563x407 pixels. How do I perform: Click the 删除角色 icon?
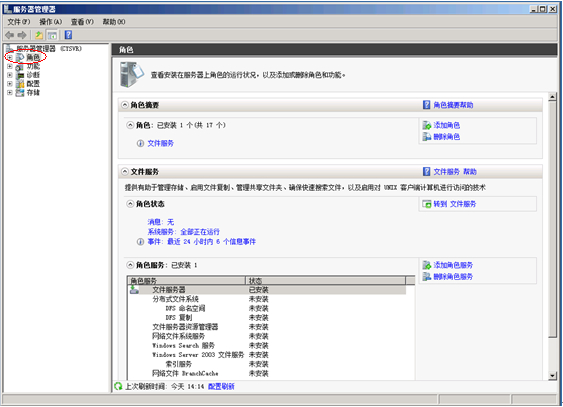(x=427, y=137)
